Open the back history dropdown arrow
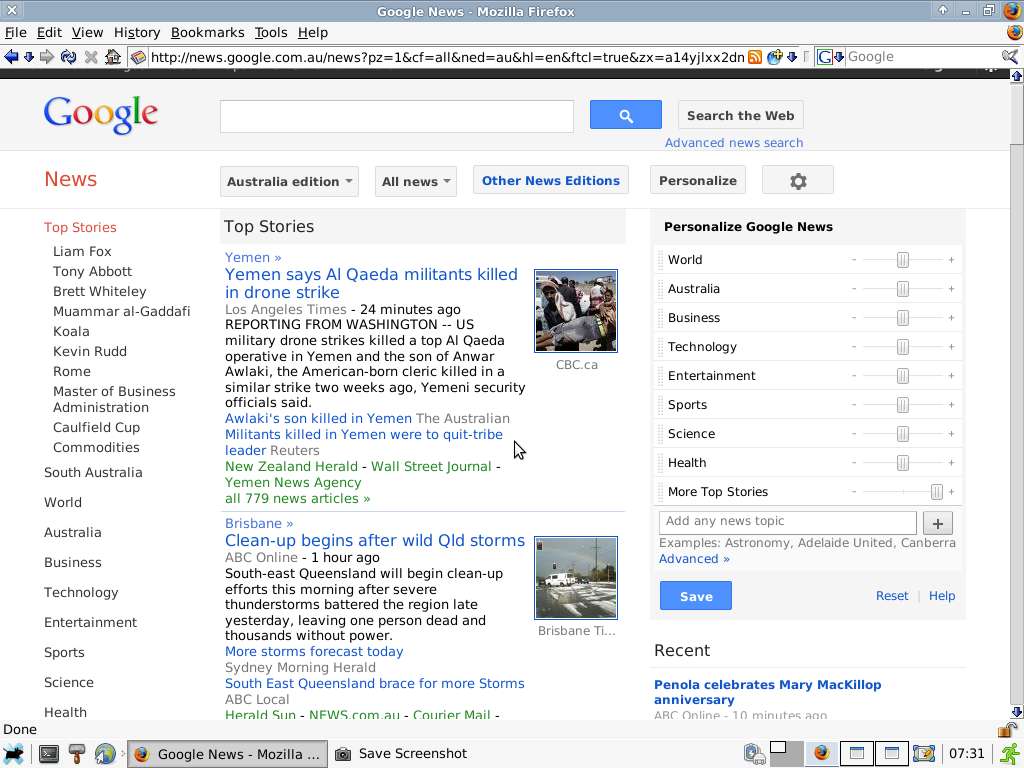 [x=29, y=57]
